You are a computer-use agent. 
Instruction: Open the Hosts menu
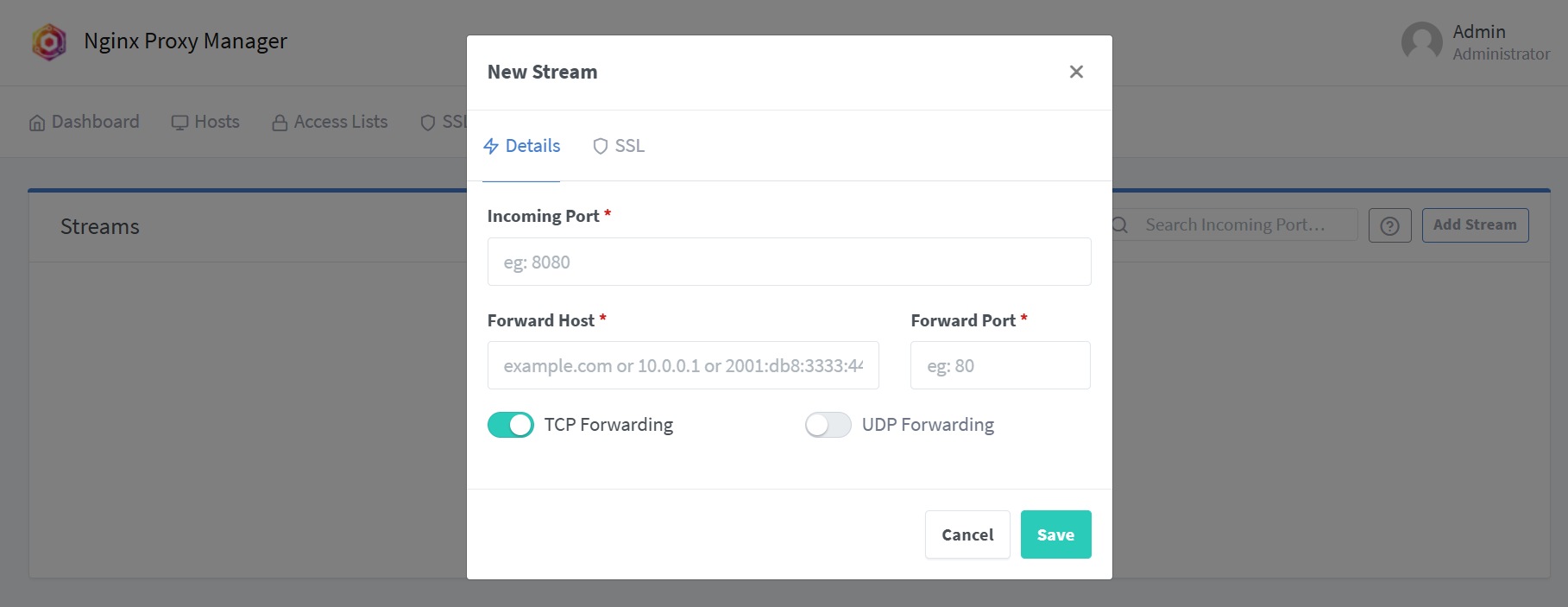click(205, 122)
